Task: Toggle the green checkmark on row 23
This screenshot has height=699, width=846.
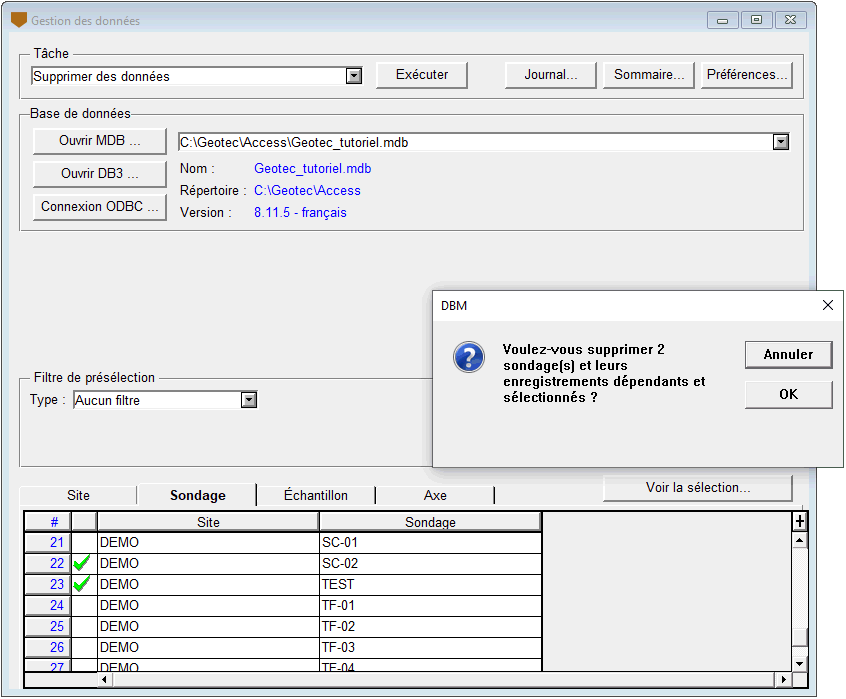Action: [82, 585]
